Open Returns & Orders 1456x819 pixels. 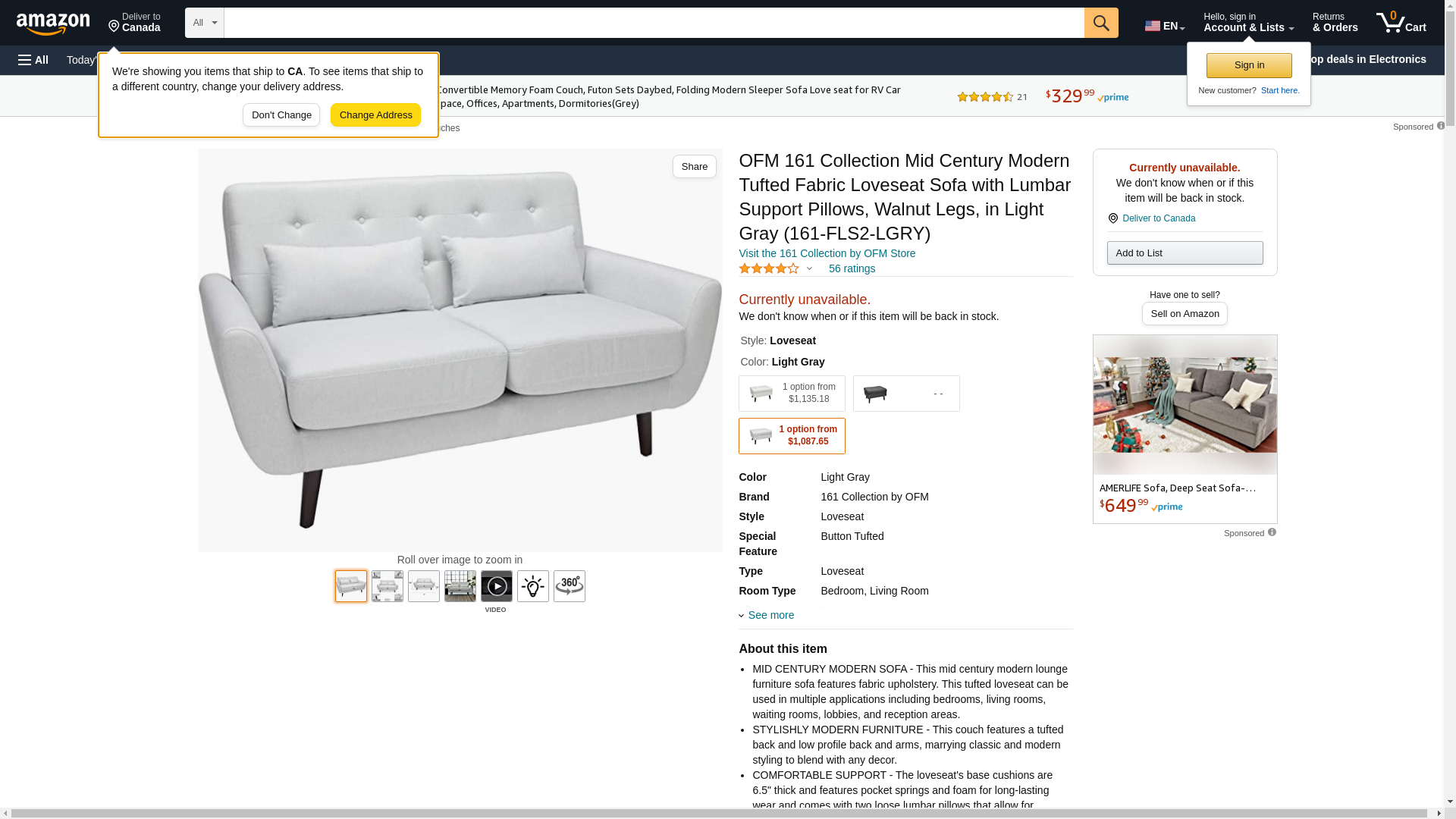pos(1335,23)
